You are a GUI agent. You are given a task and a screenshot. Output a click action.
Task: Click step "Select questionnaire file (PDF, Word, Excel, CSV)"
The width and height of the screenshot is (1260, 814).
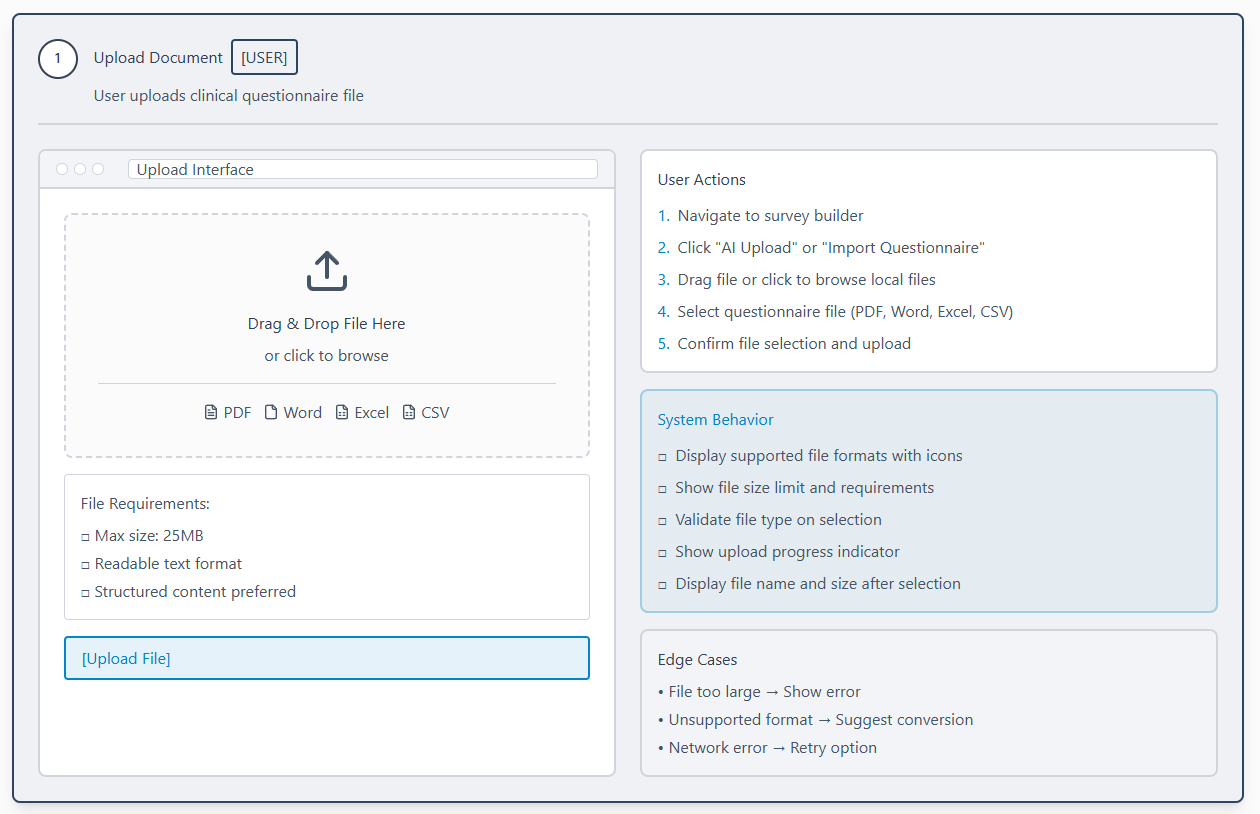tap(845, 311)
